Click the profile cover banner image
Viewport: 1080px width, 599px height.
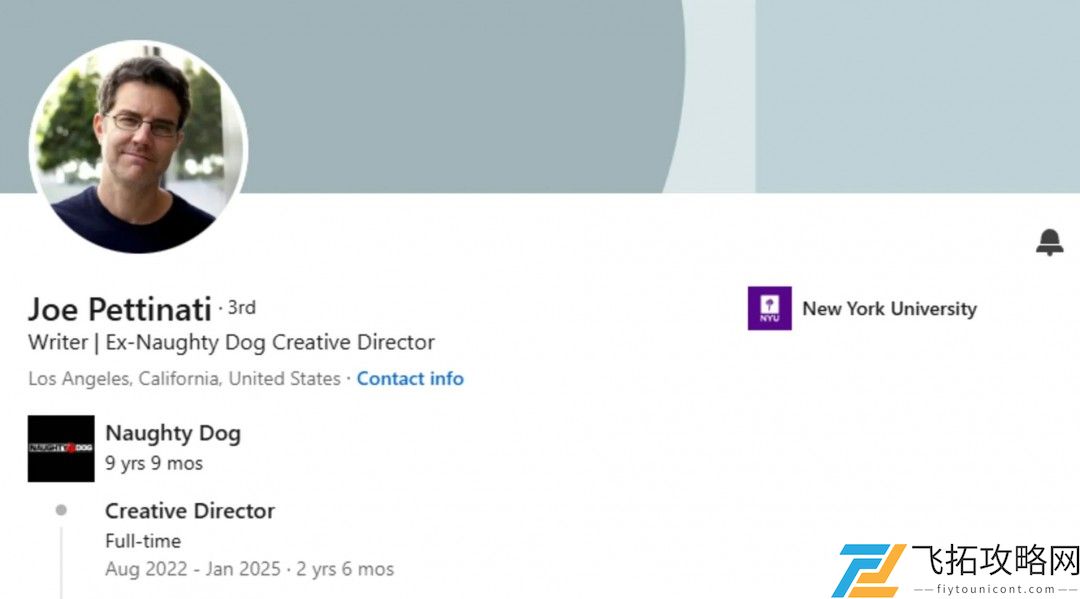coord(540,96)
